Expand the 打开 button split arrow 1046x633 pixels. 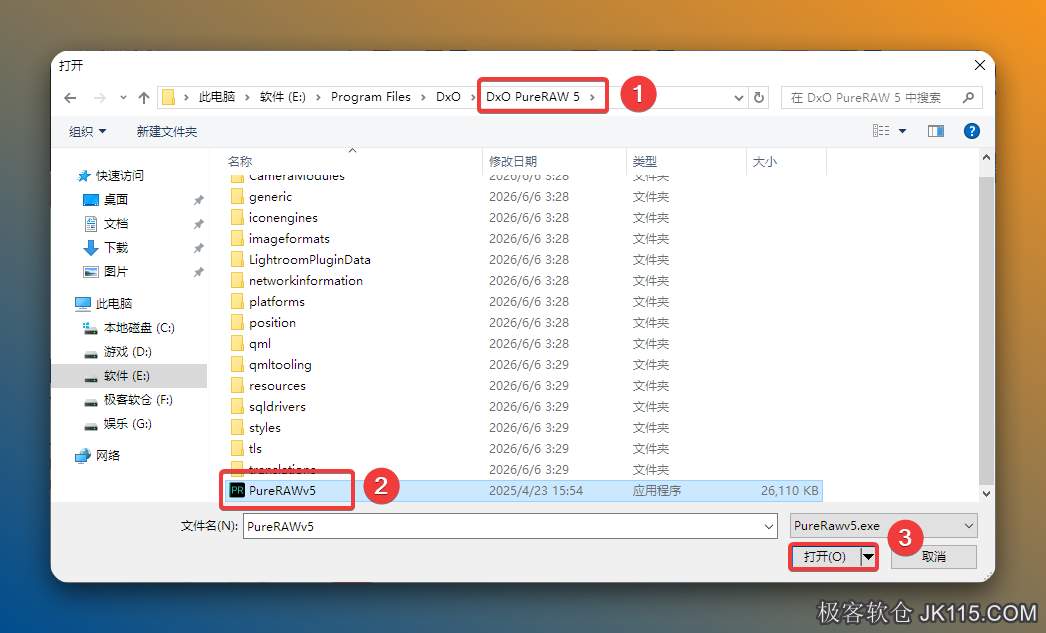point(868,557)
